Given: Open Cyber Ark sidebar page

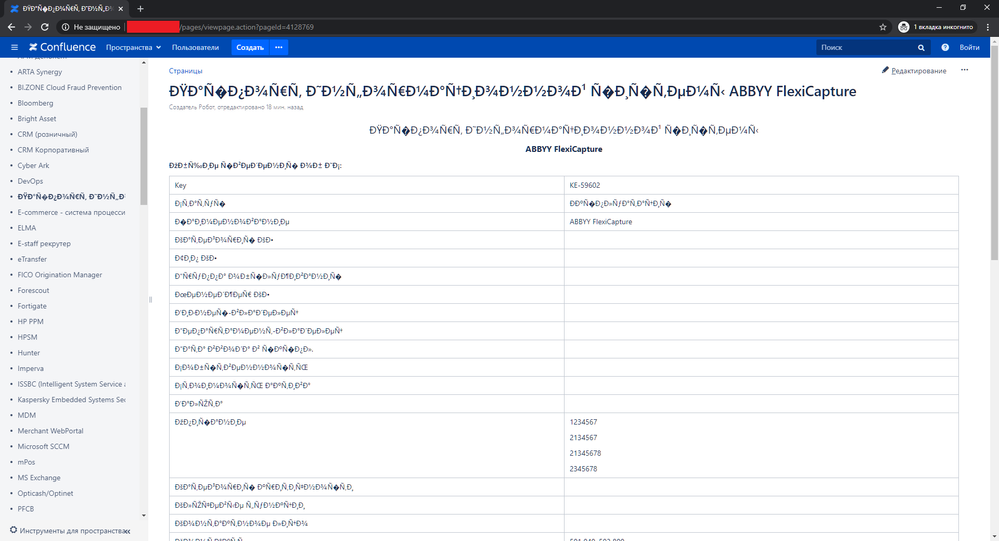Looking at the screenshot, I should [33, 166].
